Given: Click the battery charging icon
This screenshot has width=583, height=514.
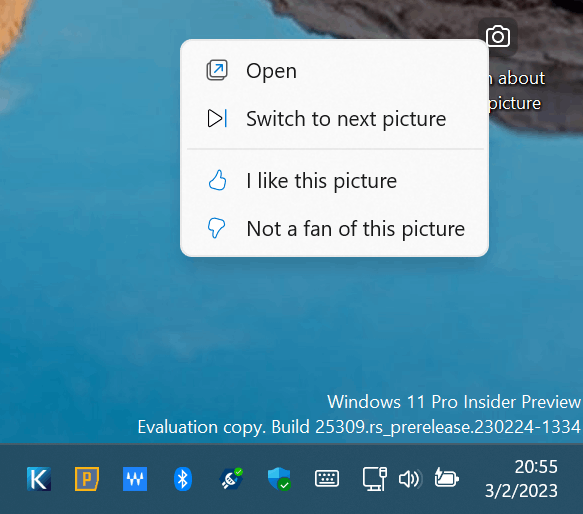Looking at the screenshot, I should pyautogui.click(x=447, y=478).
